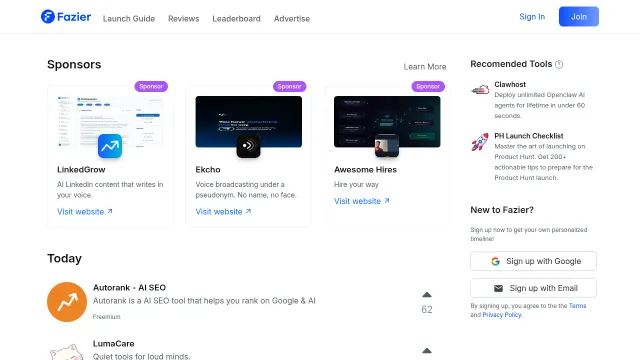640x360 pixels.
Task: Click the Freemium tag under Autorank
Action: [x=107, y=317]
